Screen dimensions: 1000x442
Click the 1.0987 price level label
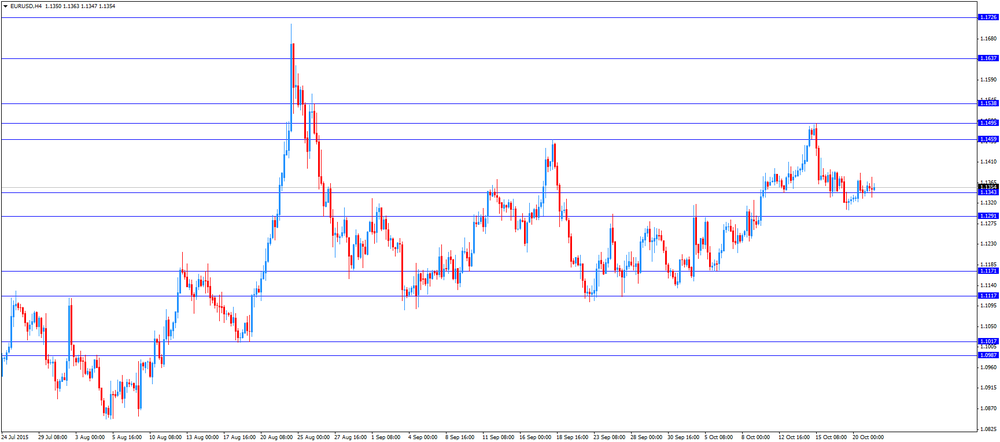click(x=987, y=355)
